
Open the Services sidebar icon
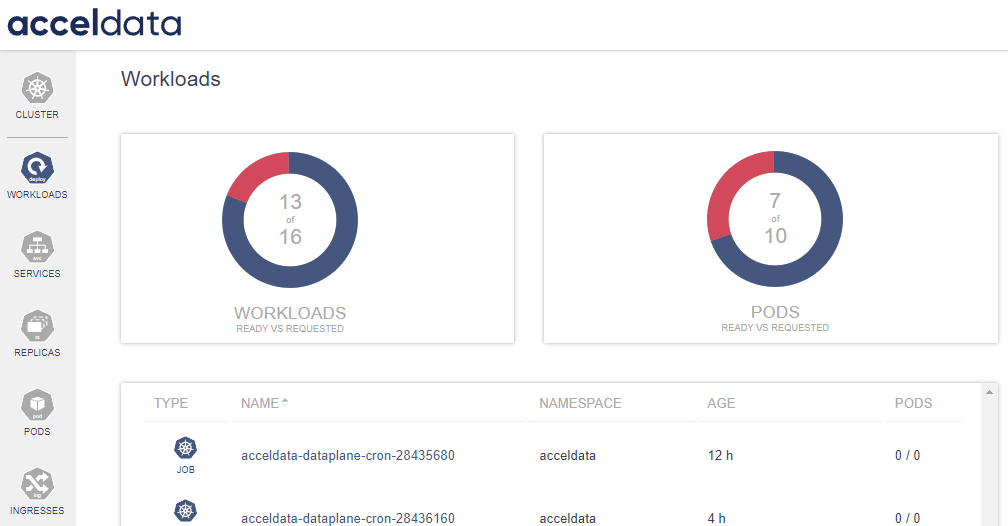[x=37, y=247]
